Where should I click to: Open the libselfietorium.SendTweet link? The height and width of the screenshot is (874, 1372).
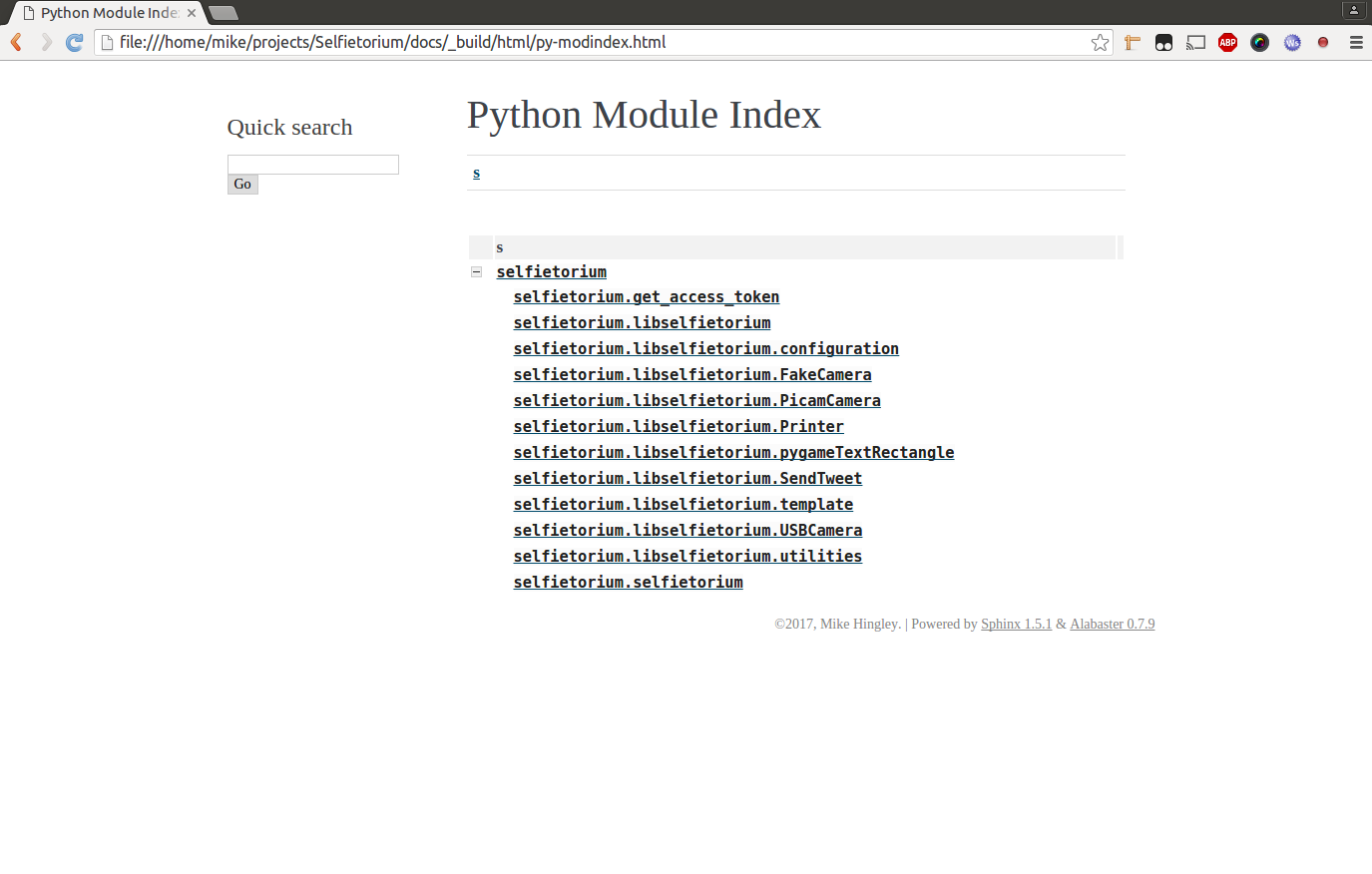[x=688, y=479]
